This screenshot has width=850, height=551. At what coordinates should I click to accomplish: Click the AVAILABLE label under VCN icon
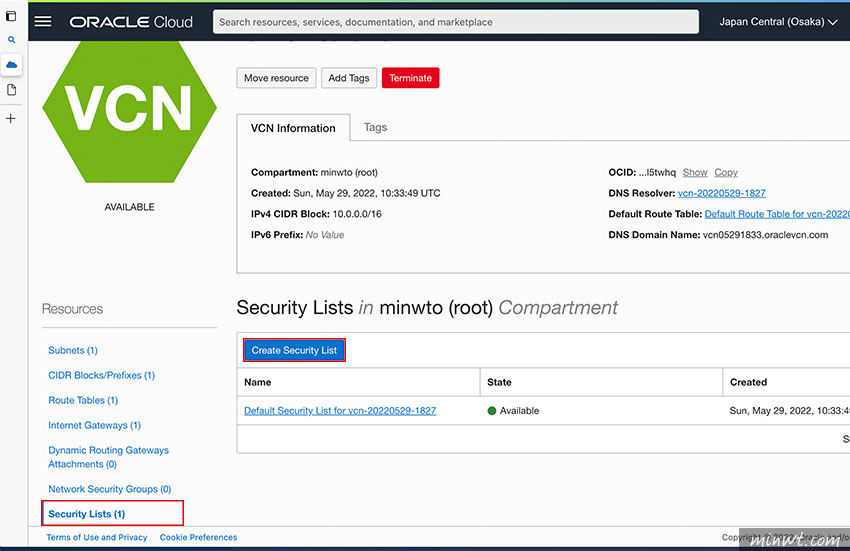pyautogui.click(x=130, y=207)
